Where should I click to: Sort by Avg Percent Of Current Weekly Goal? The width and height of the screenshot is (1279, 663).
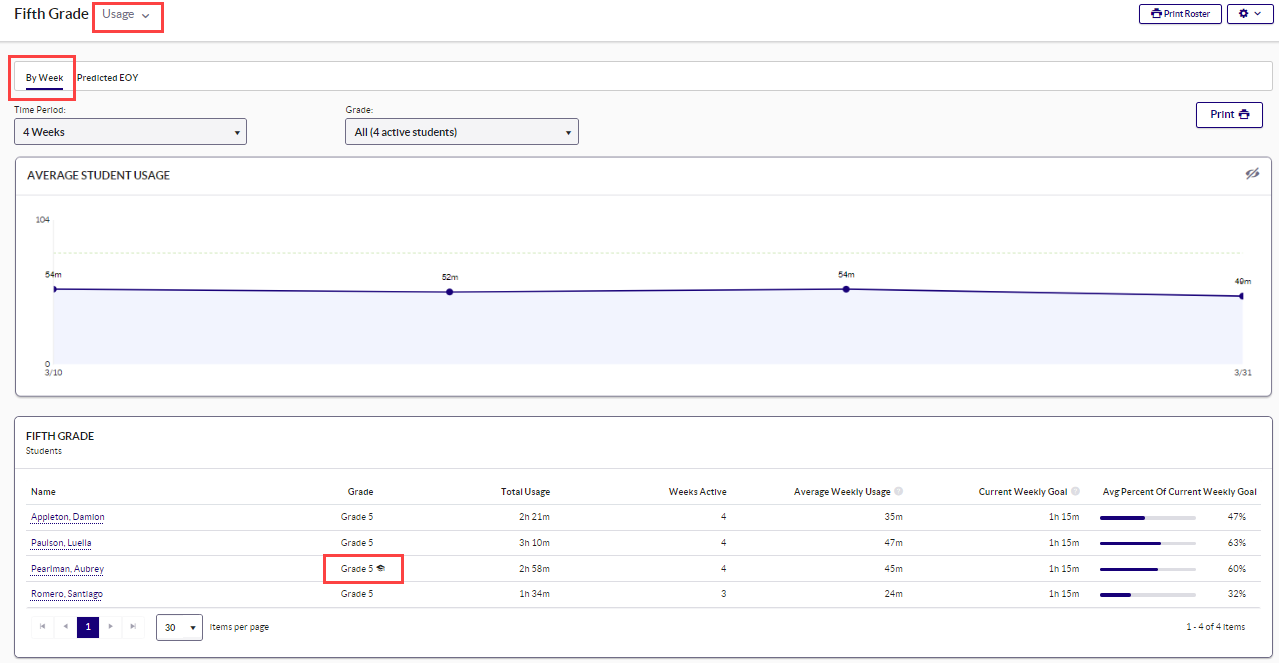pos(1180,492)
